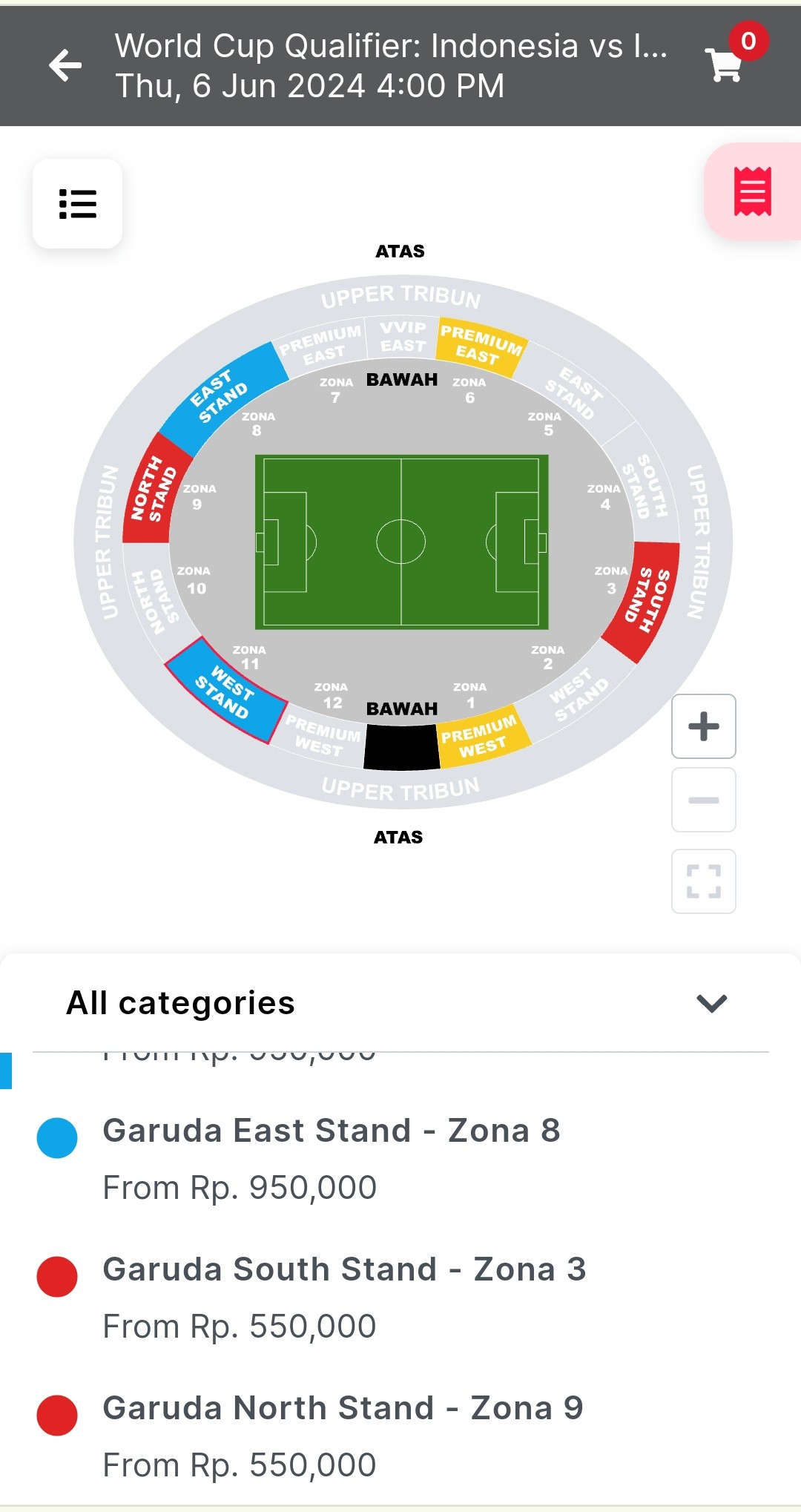Click blue swatch for East Stand Zona 8
Image resolution: width=801 pixels, height=1512 pixels.
point(57,1138)
